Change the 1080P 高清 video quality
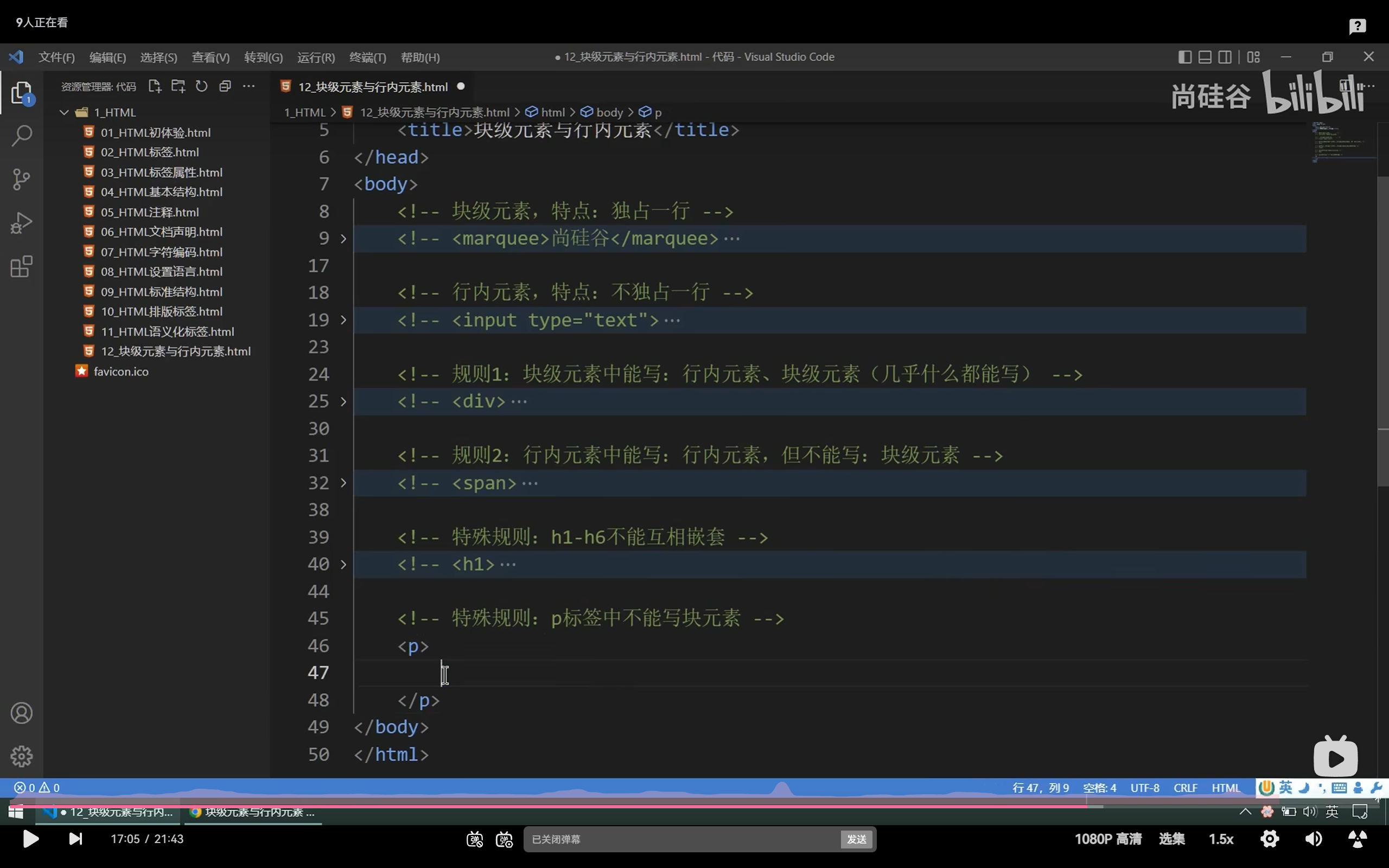Image resolution: width=1389 pixels, height=868 pixels. pos(1108,839)
